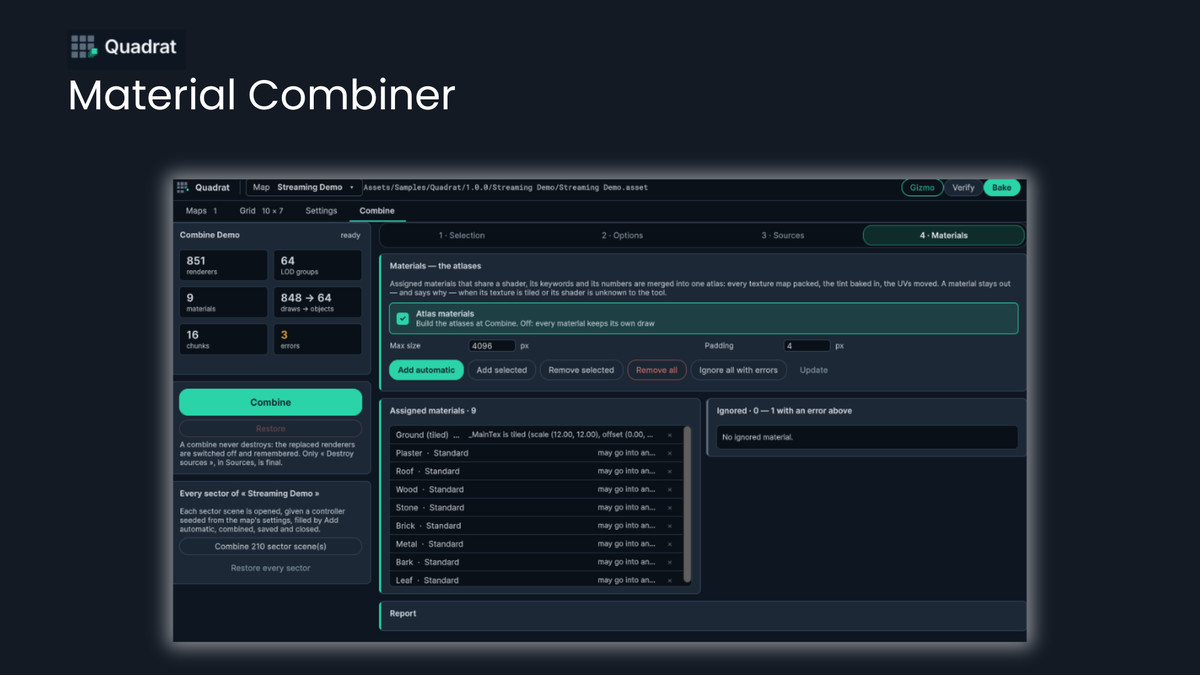The image size is (1200, 675).
Task: Select the "Stone · Standard" row
Action: [536, 508]
